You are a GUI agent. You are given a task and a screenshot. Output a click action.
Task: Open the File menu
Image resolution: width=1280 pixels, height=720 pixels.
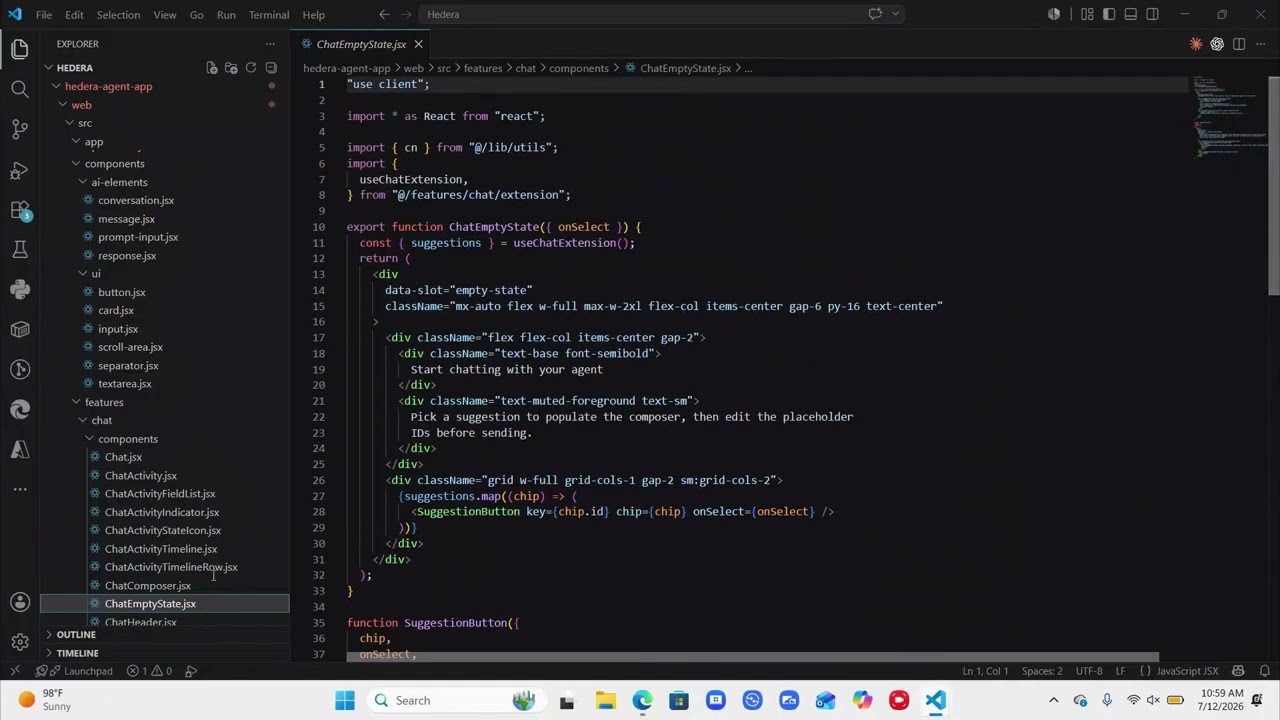[44, 14]
